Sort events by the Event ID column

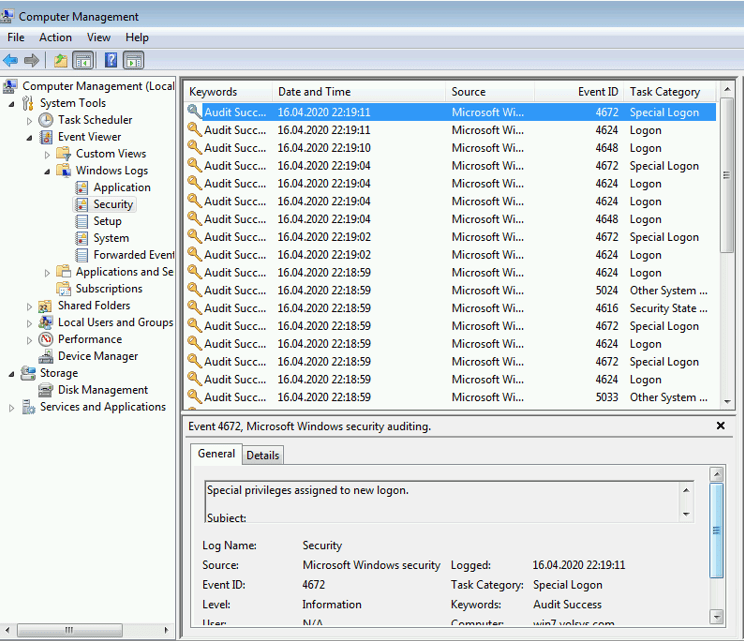click(x=598, y=92)
